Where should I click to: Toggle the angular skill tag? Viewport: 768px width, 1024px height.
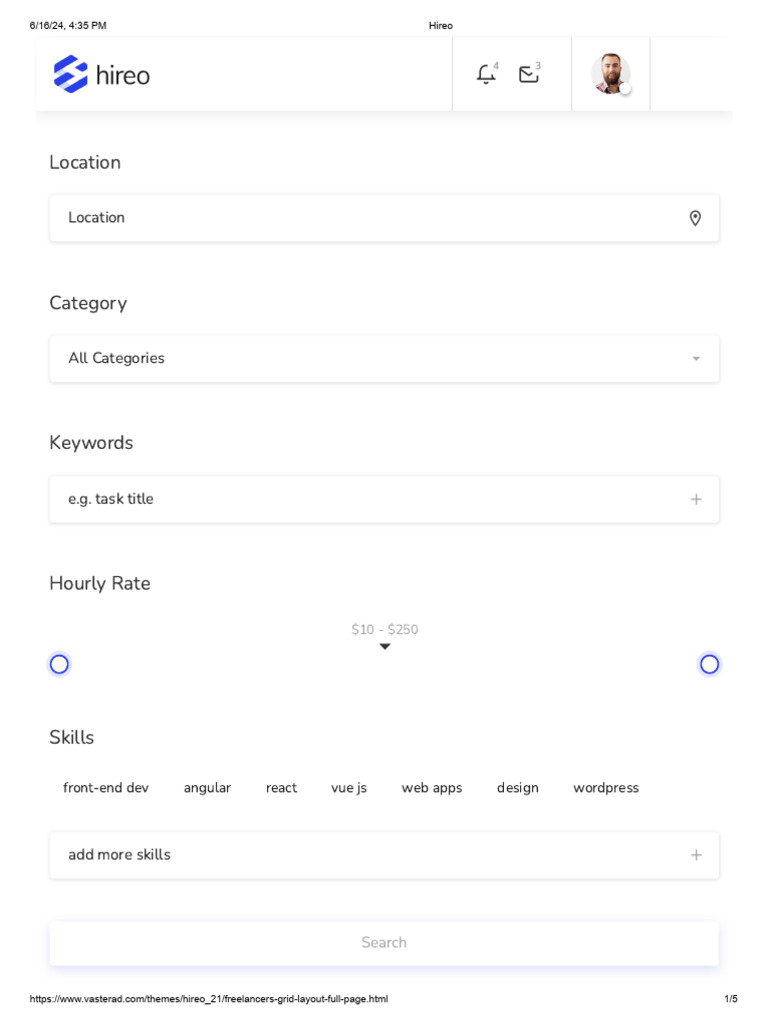coord(207,788)
